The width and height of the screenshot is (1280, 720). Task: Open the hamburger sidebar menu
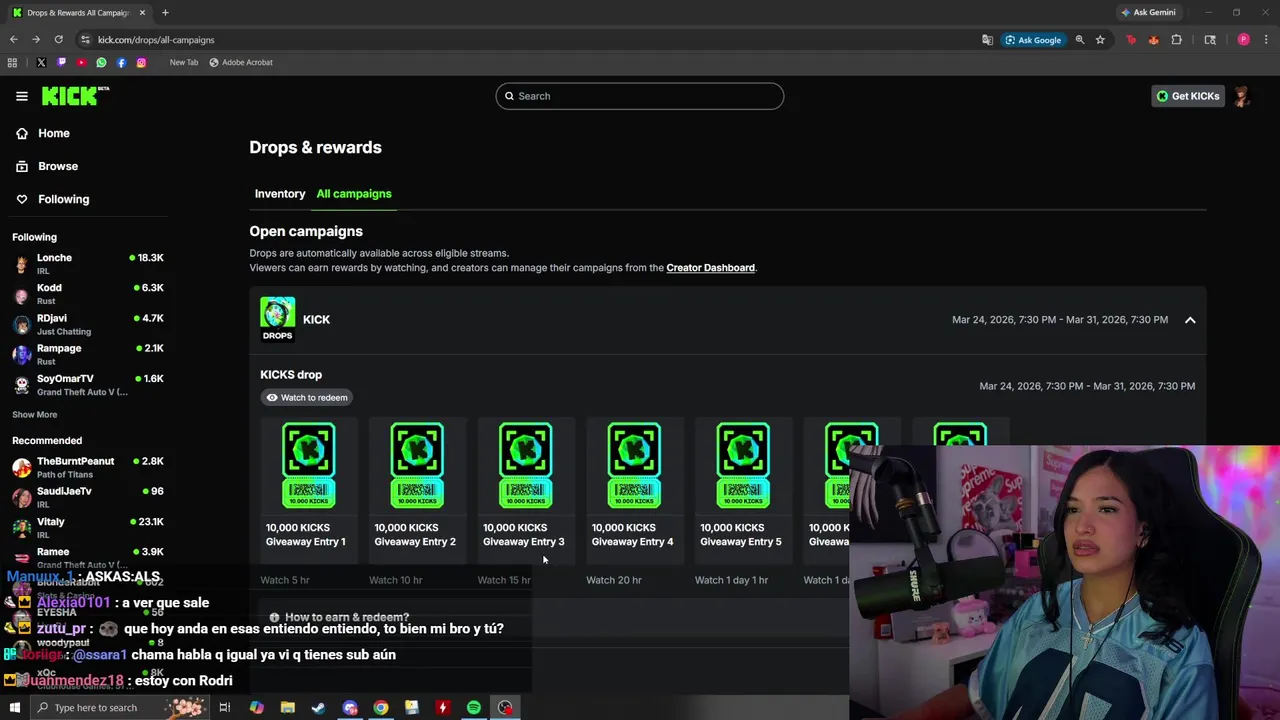(22, 96)
